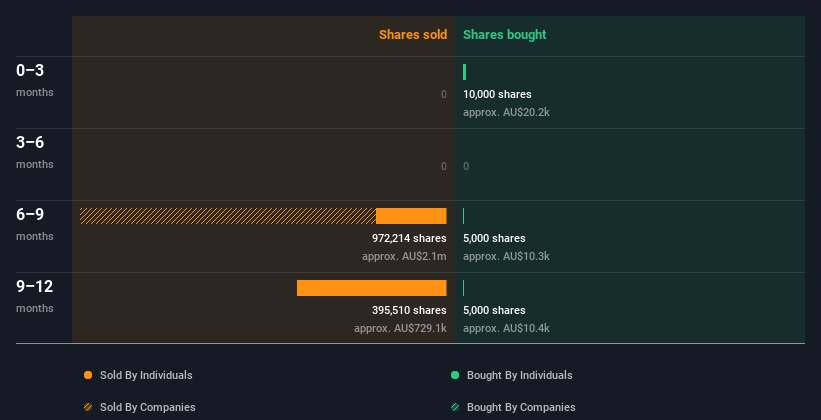
Task: Click the 972,214 shares value
Action: (409, 238)
